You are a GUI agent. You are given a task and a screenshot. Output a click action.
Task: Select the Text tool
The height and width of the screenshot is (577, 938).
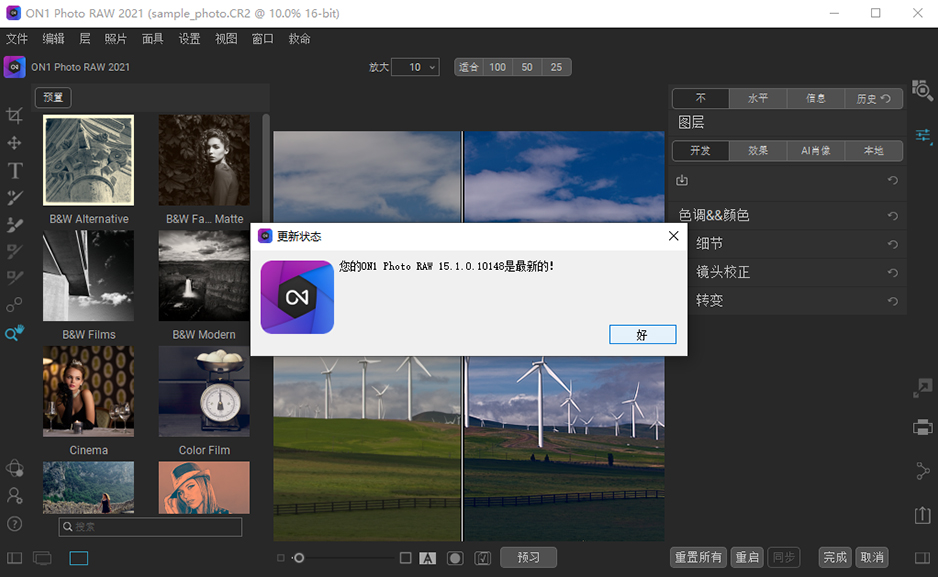click(x=14, y=170)
